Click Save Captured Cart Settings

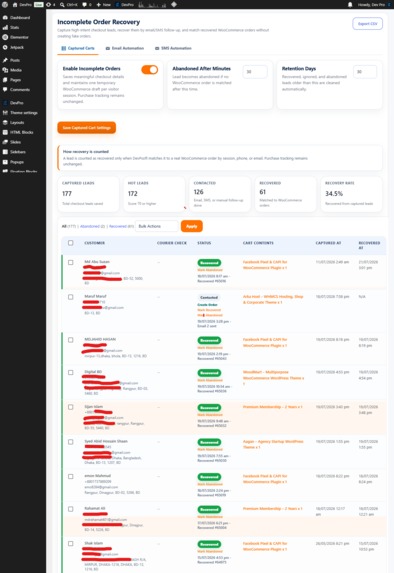[x=87, y=128]
